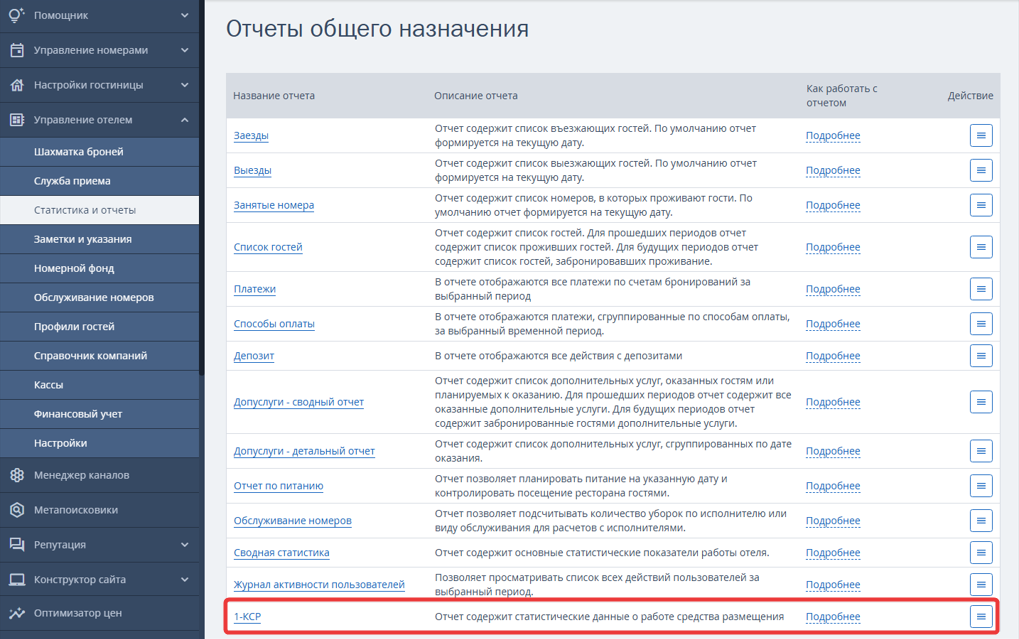The image size is (1019, 639).
Task: Collapse the Управление отелем chevron
Action: (x=185, y=120)
